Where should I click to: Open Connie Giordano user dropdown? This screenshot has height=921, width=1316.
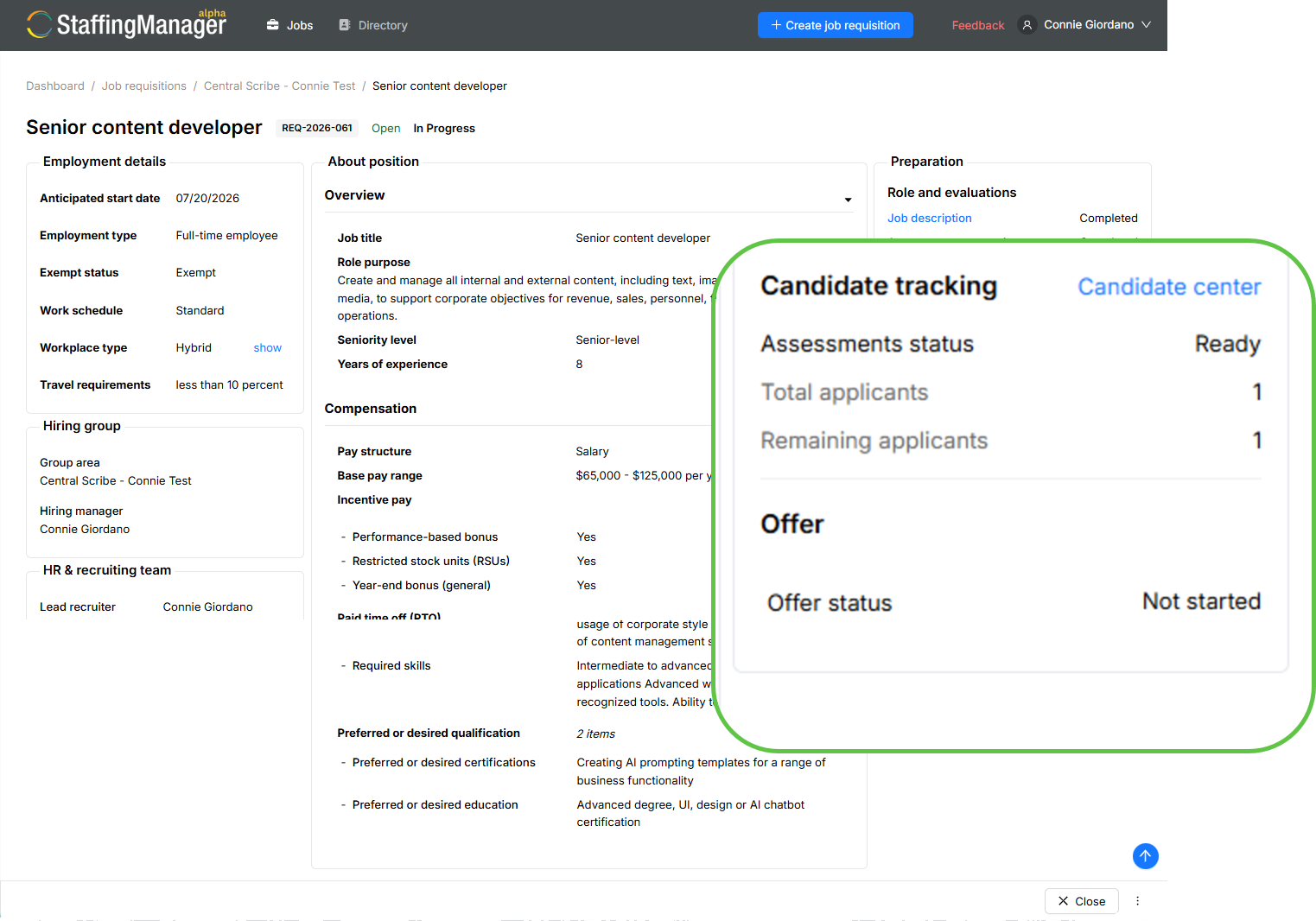(x=1086, y=25)
